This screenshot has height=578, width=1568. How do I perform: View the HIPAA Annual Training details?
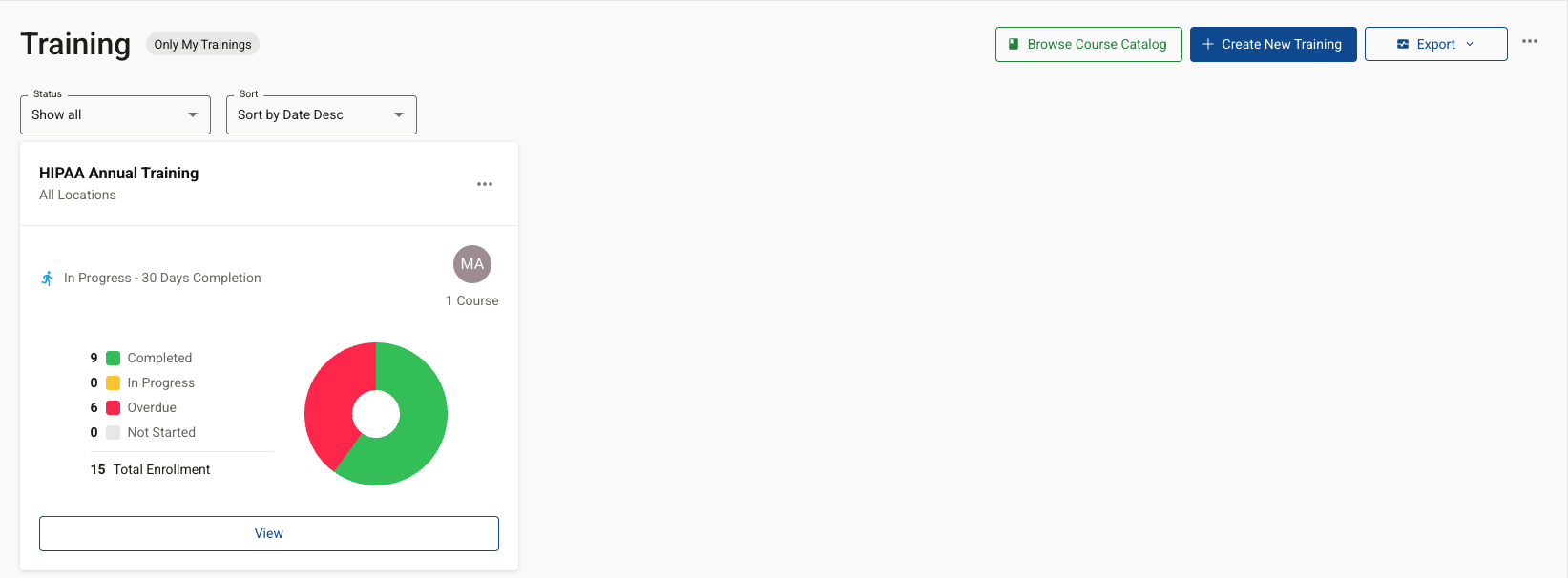pyautogui.click(x=269, y=533)
